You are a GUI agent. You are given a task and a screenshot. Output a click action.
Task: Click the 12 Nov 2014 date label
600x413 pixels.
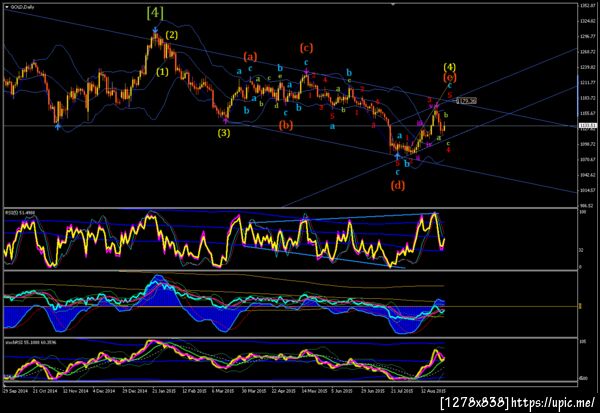(75, 391)
